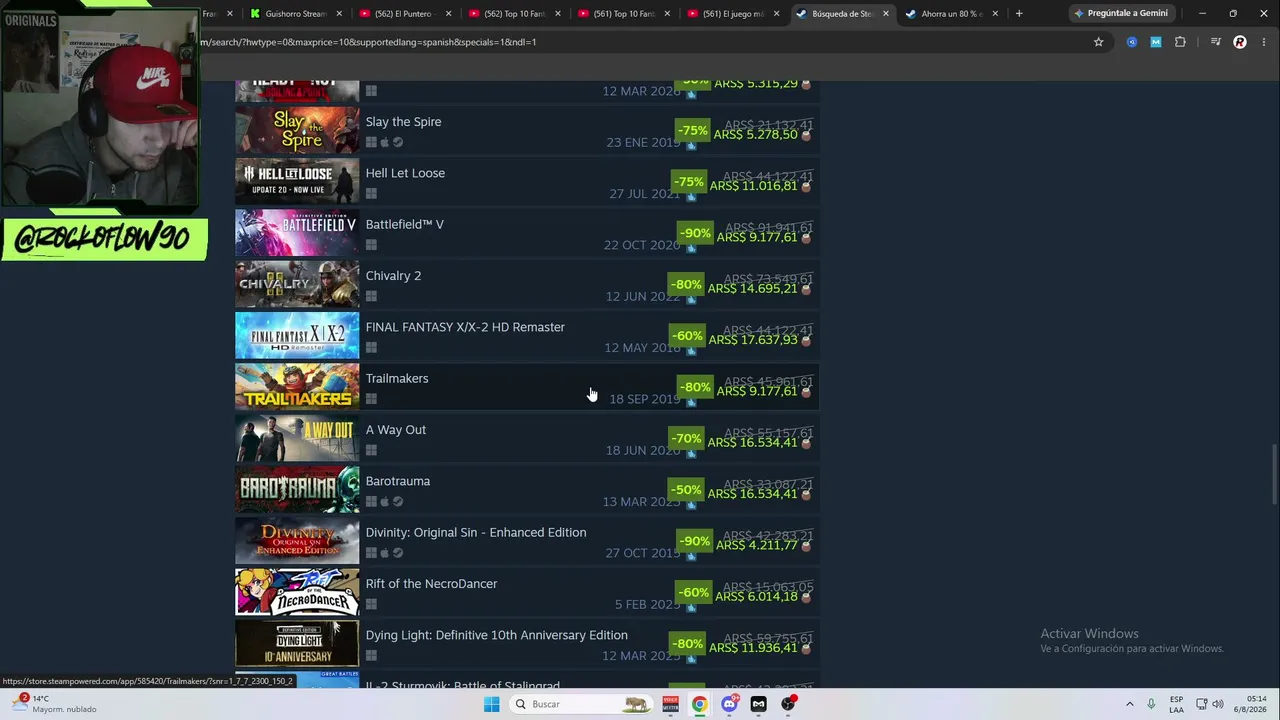Click the price ARS$ 4.211,77
The height and width of the screenshot is (720, 1280).
757,545
